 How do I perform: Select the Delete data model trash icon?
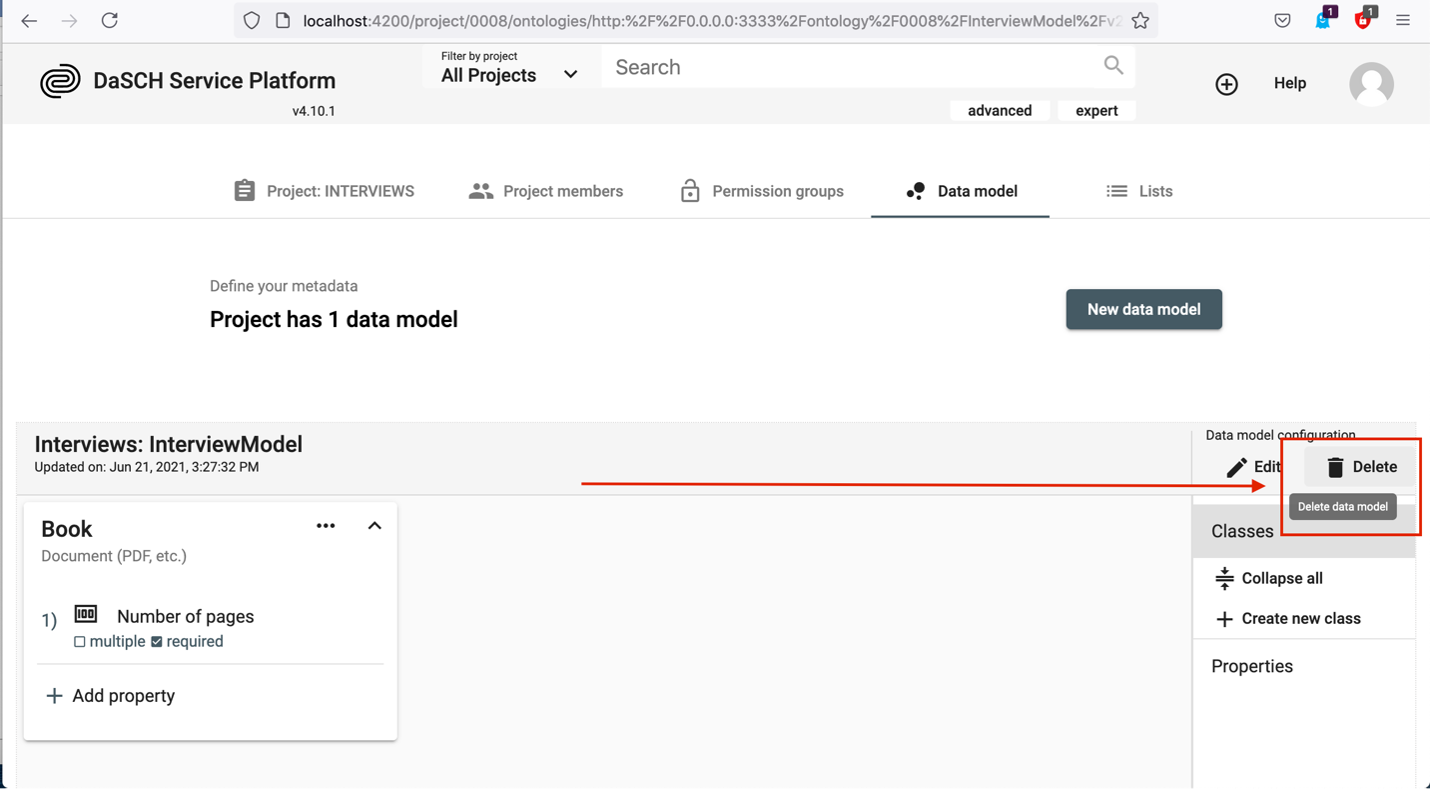[x=1334, y=466]
